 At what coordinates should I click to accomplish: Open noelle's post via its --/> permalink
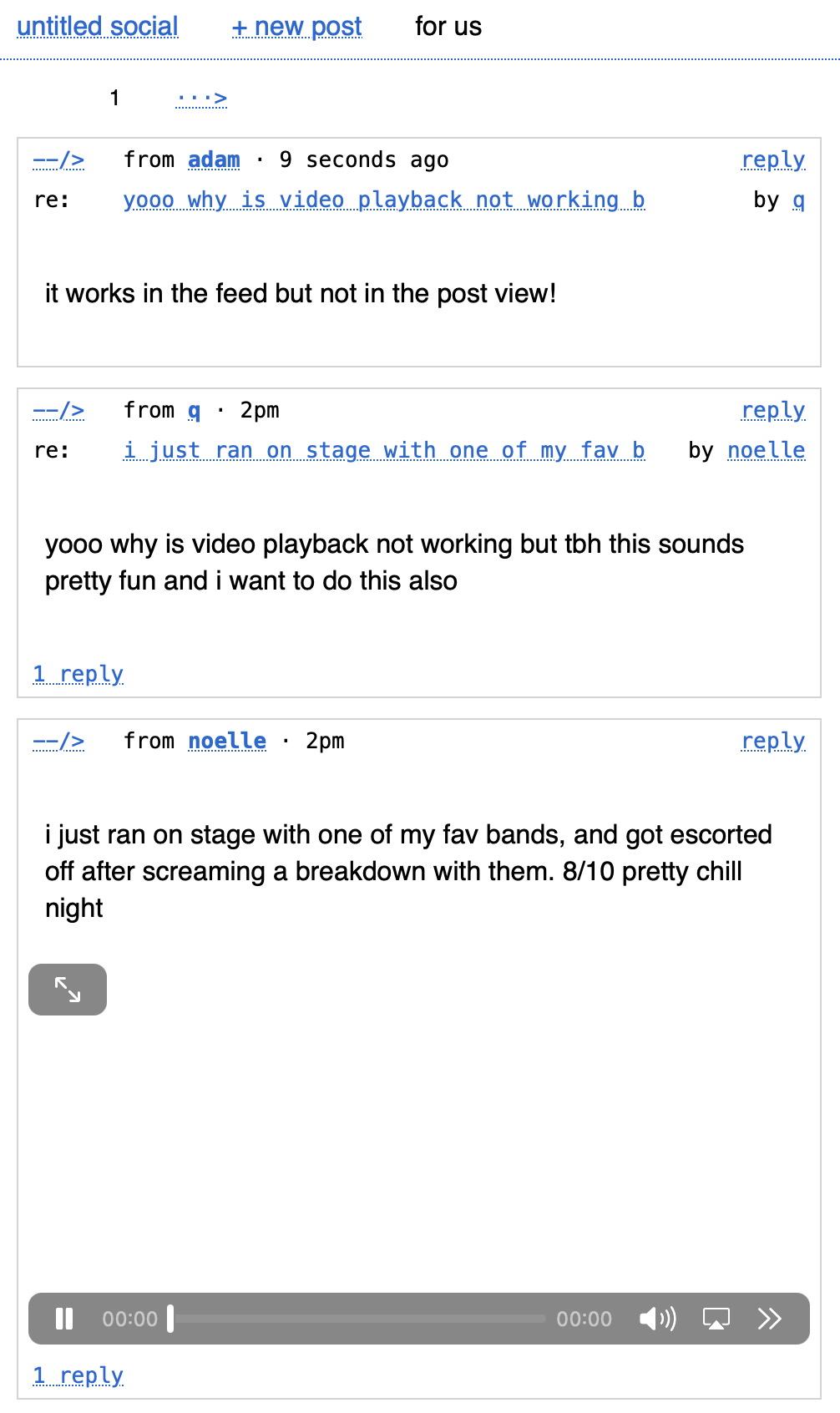tap(58, 741)
